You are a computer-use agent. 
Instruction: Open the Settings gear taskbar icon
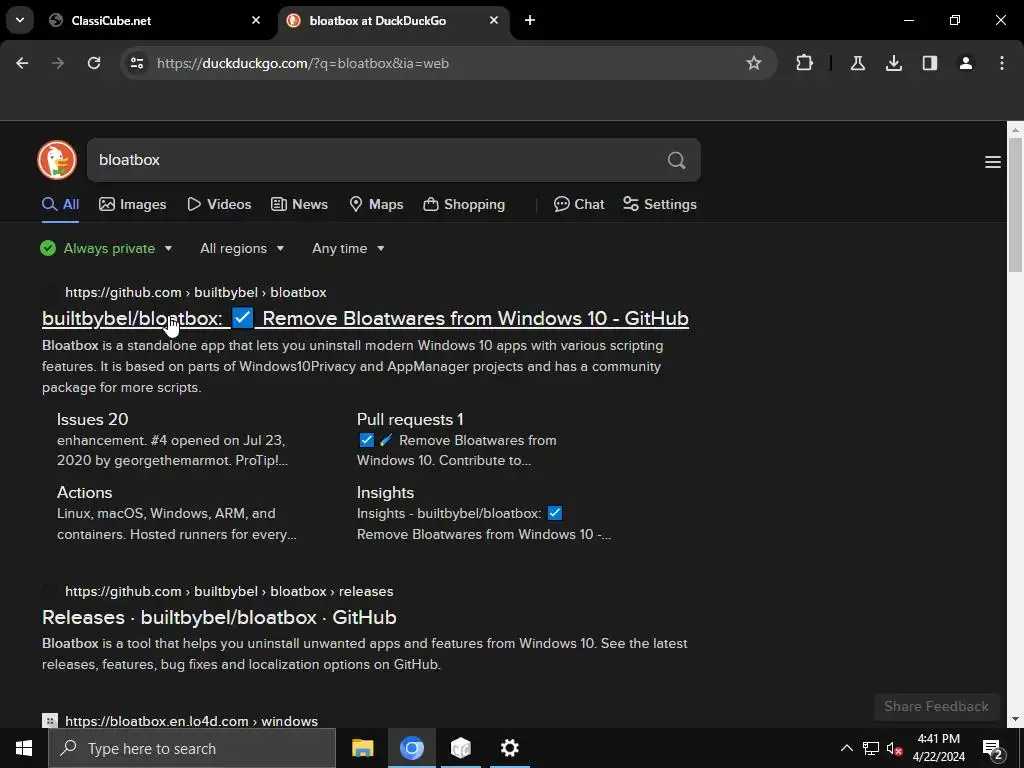(x=509, y=748)
